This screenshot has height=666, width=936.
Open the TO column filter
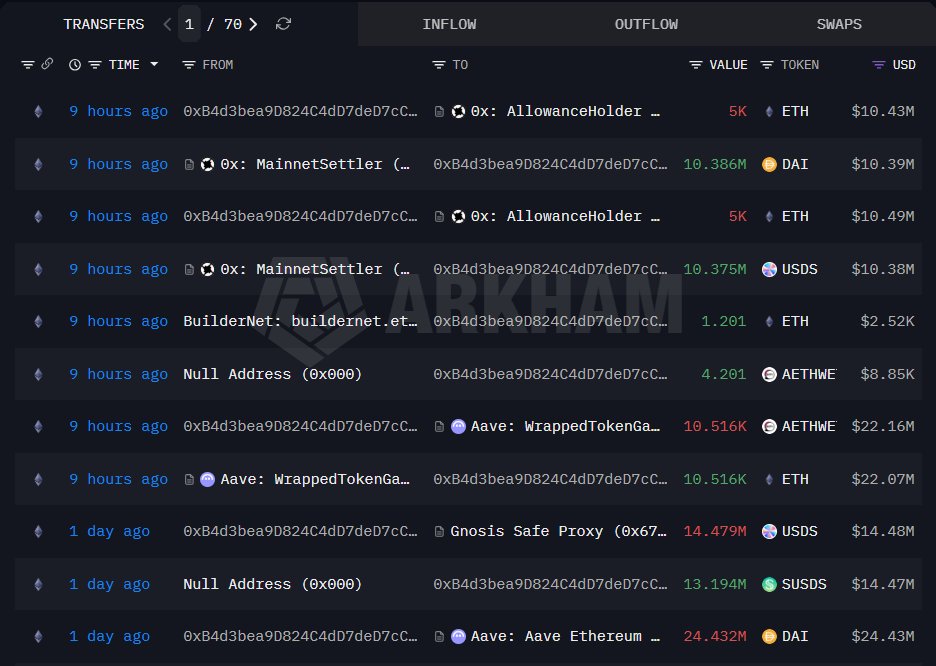click(x=439, y=64)
